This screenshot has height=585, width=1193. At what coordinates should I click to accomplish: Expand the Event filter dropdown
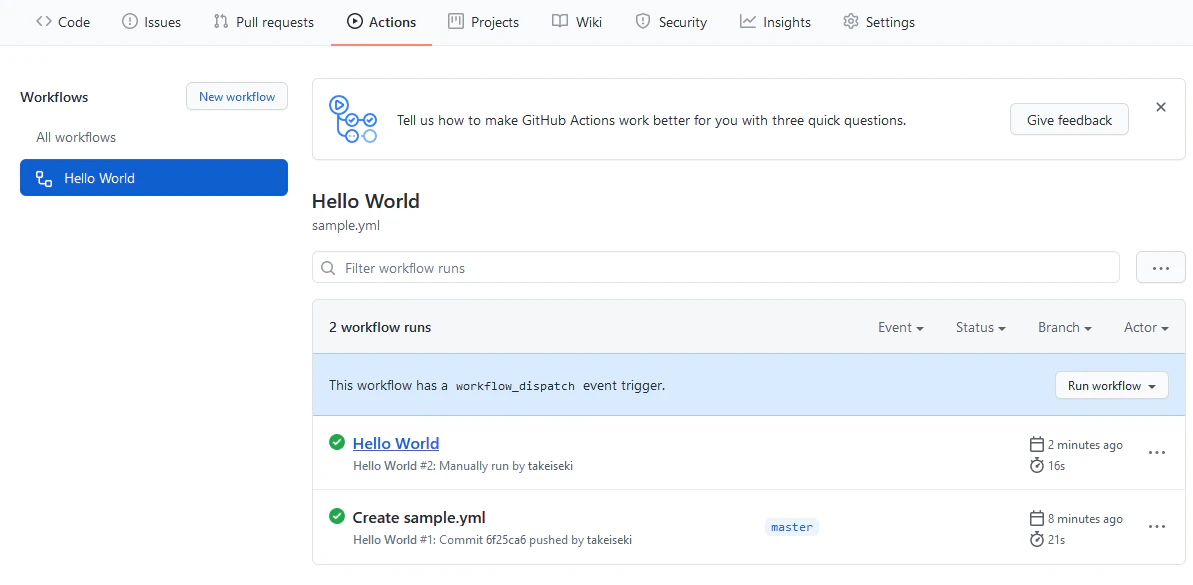901,328
